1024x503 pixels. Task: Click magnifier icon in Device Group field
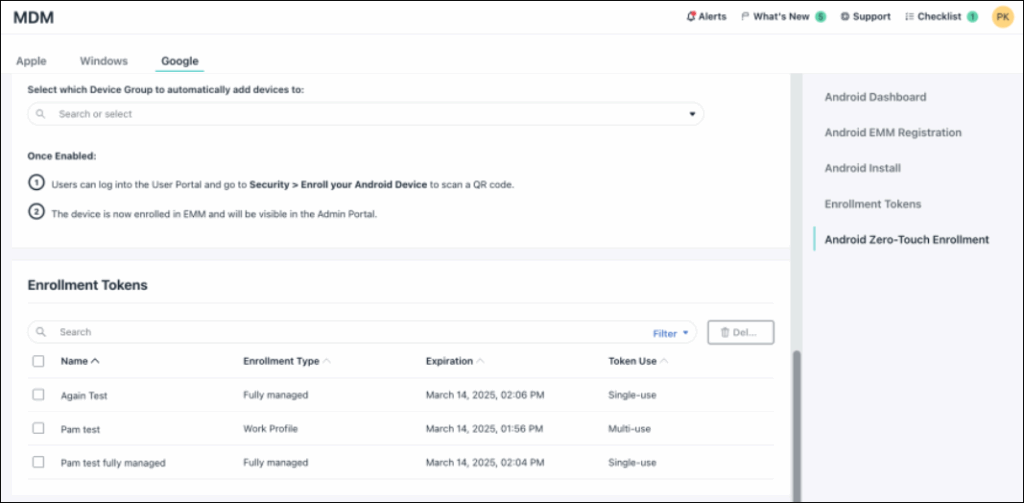click(x=41, y=114)
